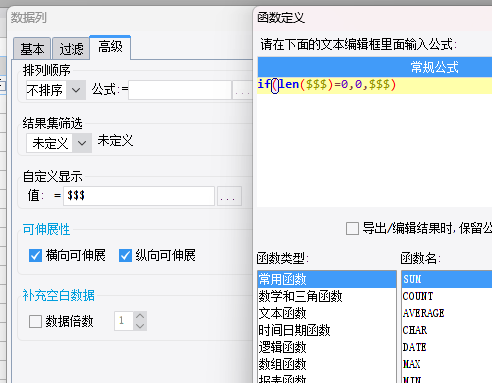This screenshot has height=383, width=492.
Task: Switch to the 基本 tab
Action: coord(32,49)
